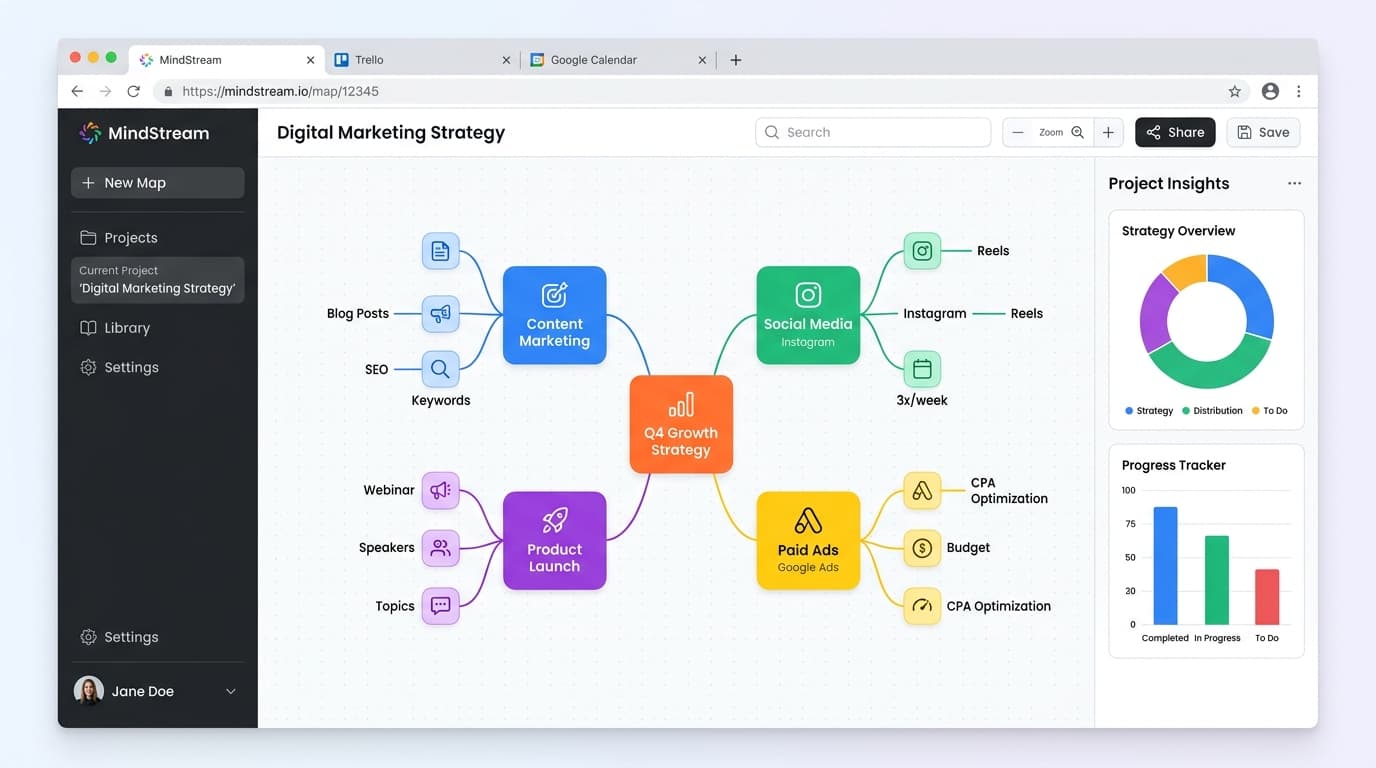Expand the Jane Doe account dropdown chevron
Screen dimensions: 1376x768
[x=231, y=691]
